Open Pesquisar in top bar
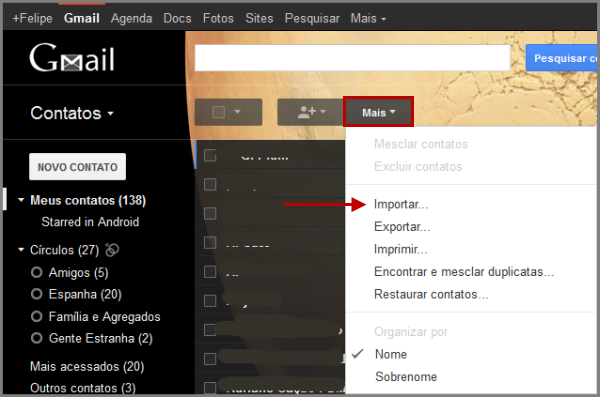The width and height of the screenshot is (600, 397). 312,18
